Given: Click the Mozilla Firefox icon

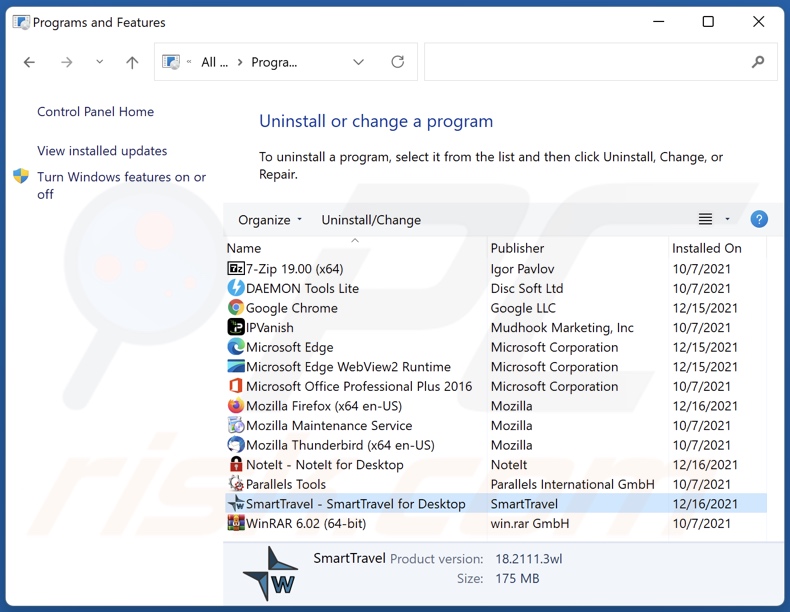Looking at the screenshot, I should [x=236, y=406].
